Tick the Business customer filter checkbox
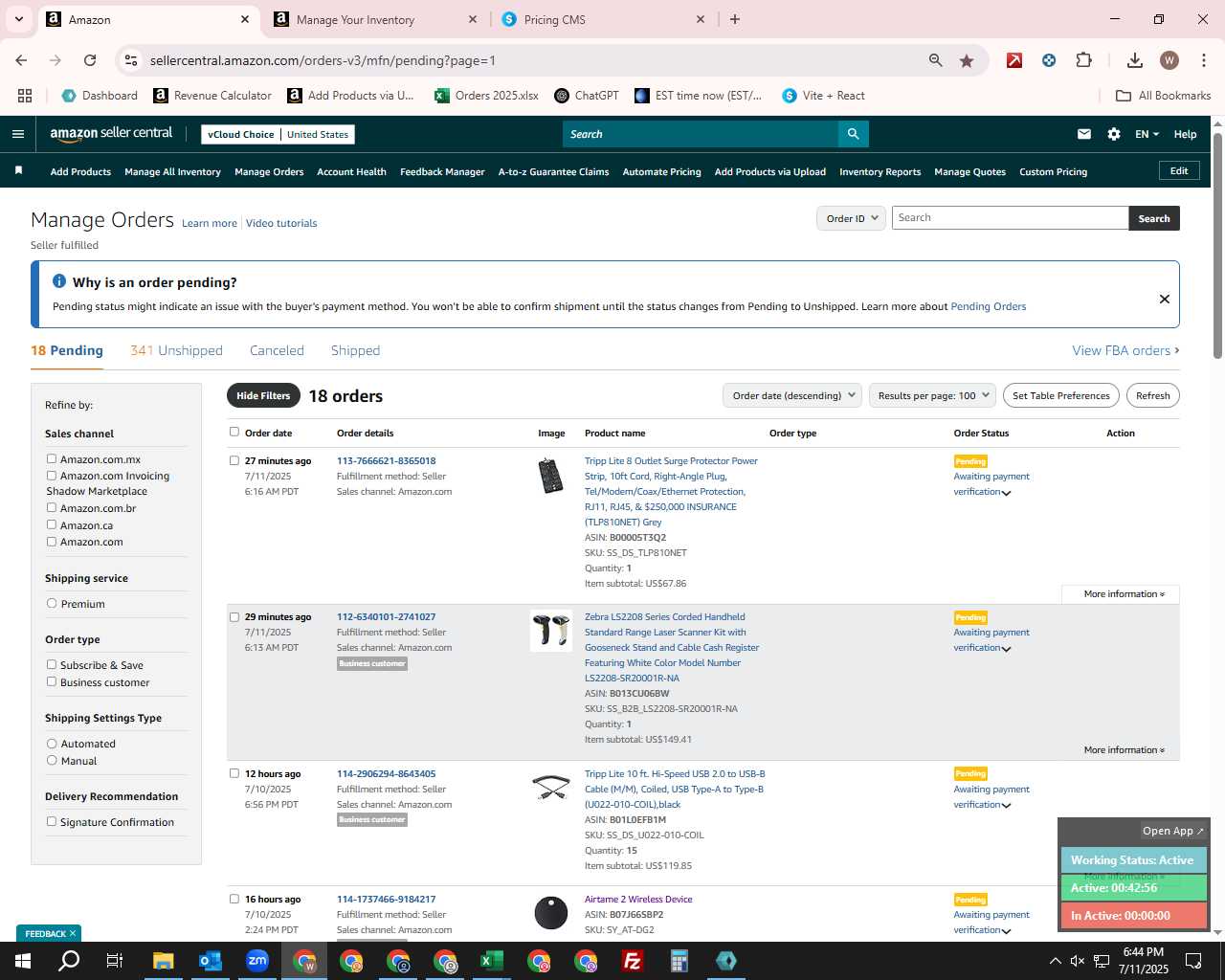Screen dimensions: 1225x980 (52, 681)
